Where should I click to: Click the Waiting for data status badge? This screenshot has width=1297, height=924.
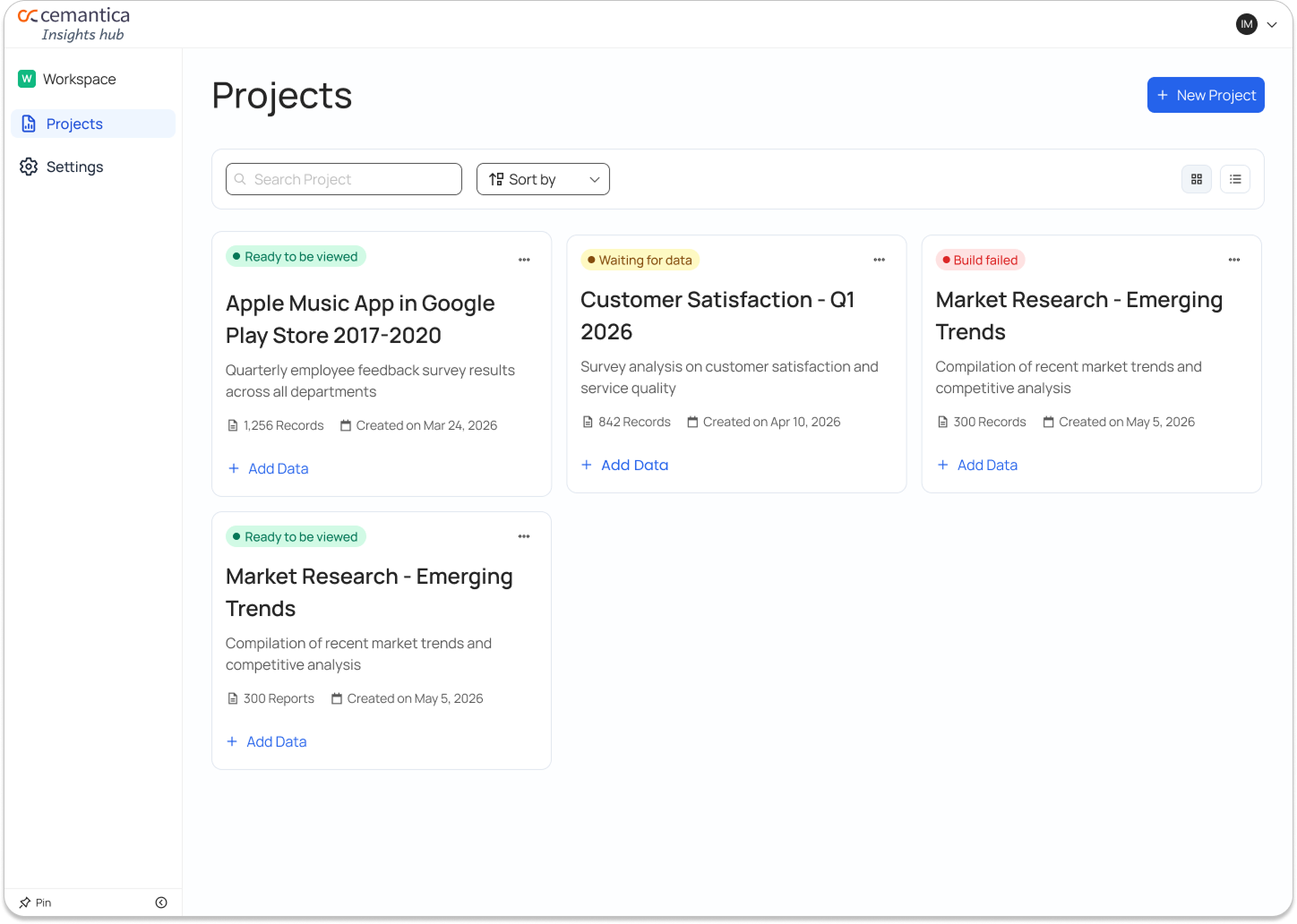[640, 260]
